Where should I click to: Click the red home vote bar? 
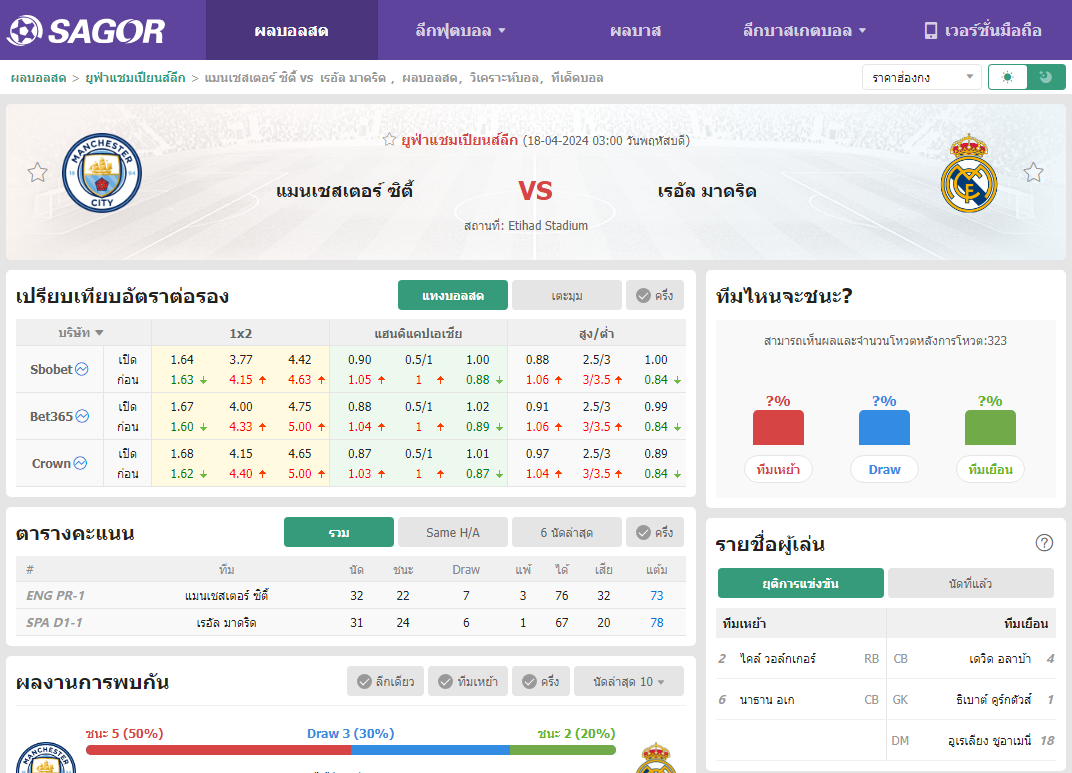(778, 428)
